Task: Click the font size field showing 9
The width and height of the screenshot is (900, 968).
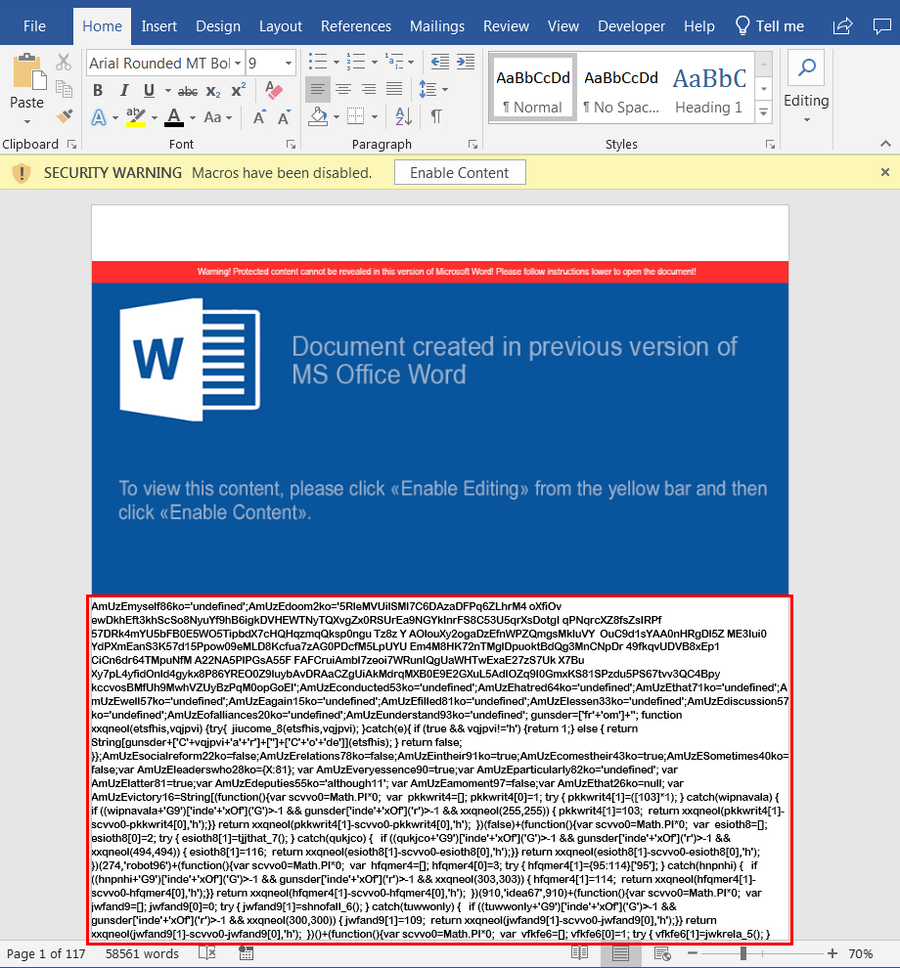Action: tap(264, 63)
